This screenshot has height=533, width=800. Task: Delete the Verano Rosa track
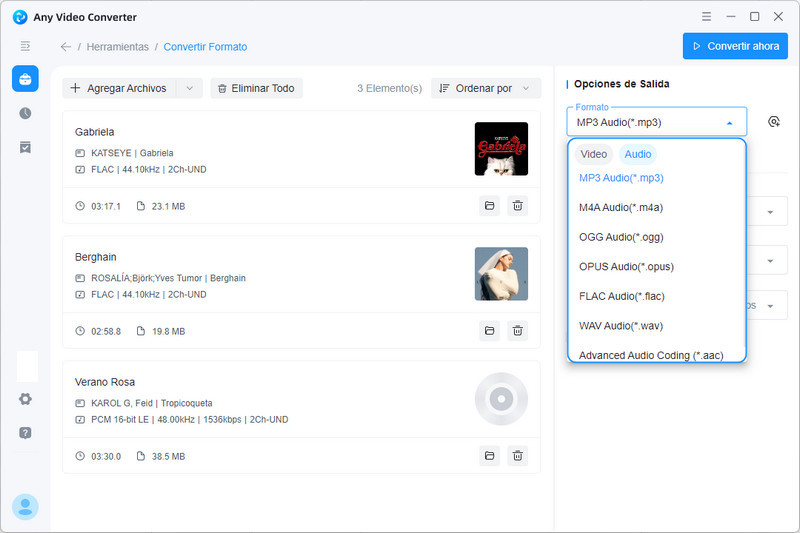pyautogui.click(x=517, y=455)
